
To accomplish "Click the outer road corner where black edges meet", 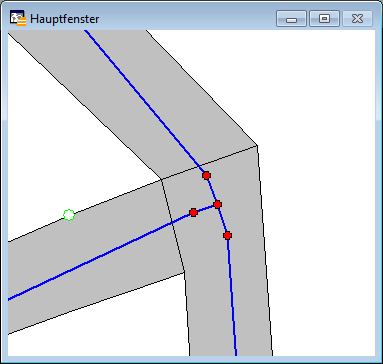I will coord(257,145).
